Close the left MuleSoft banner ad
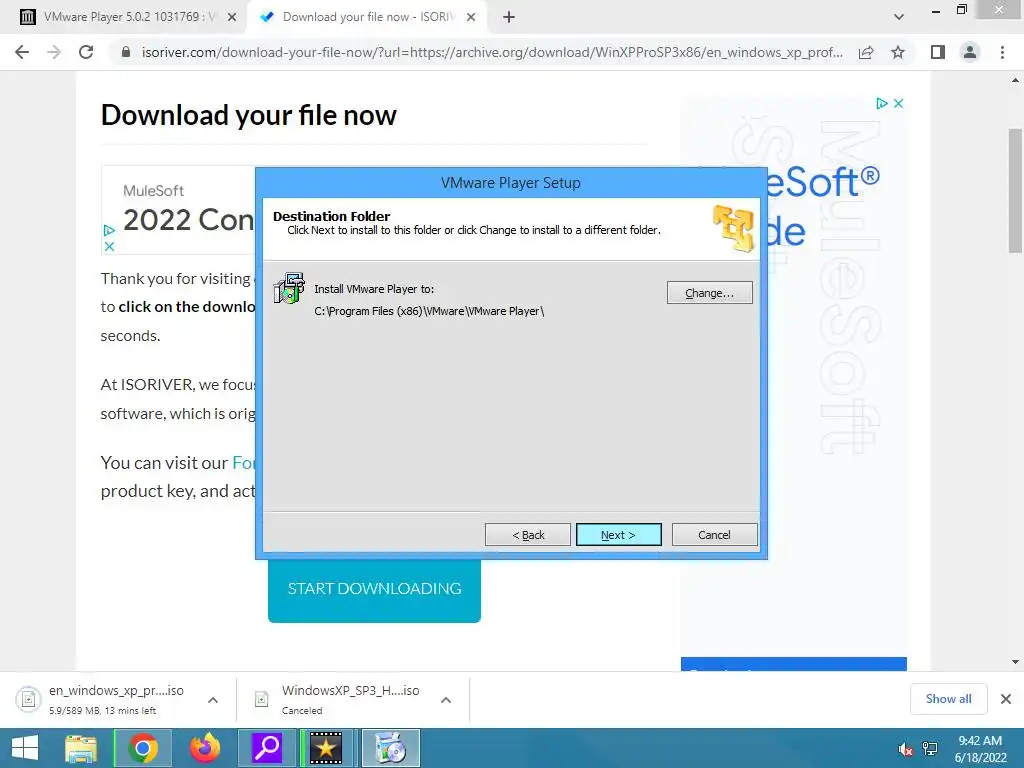The width and height of the screenshot is (1024, 768). tap(109, 246)
